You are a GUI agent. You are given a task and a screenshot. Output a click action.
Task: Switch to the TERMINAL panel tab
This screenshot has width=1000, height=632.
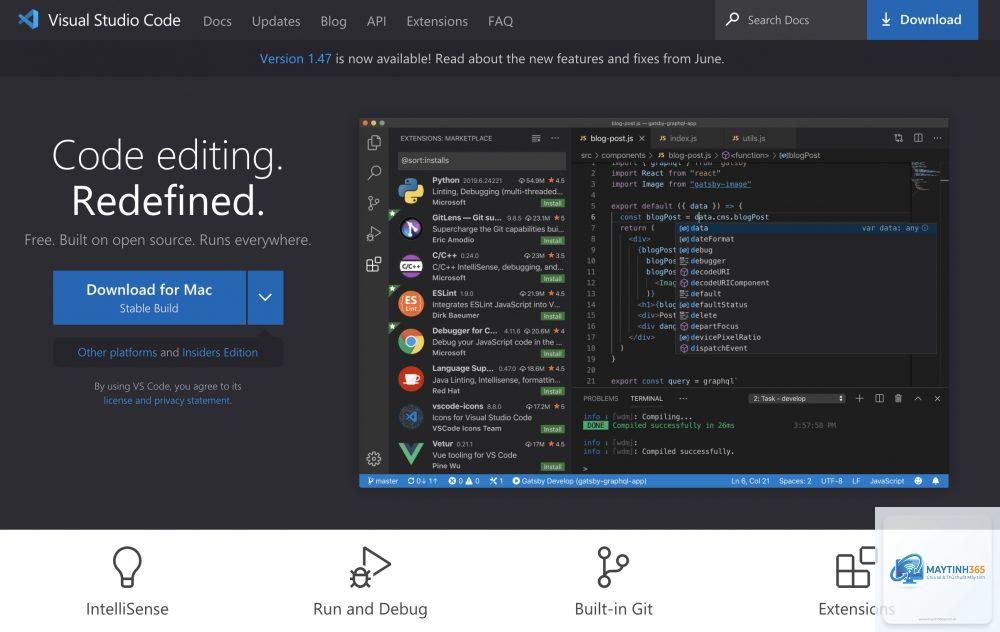click(x=647, y=399)
